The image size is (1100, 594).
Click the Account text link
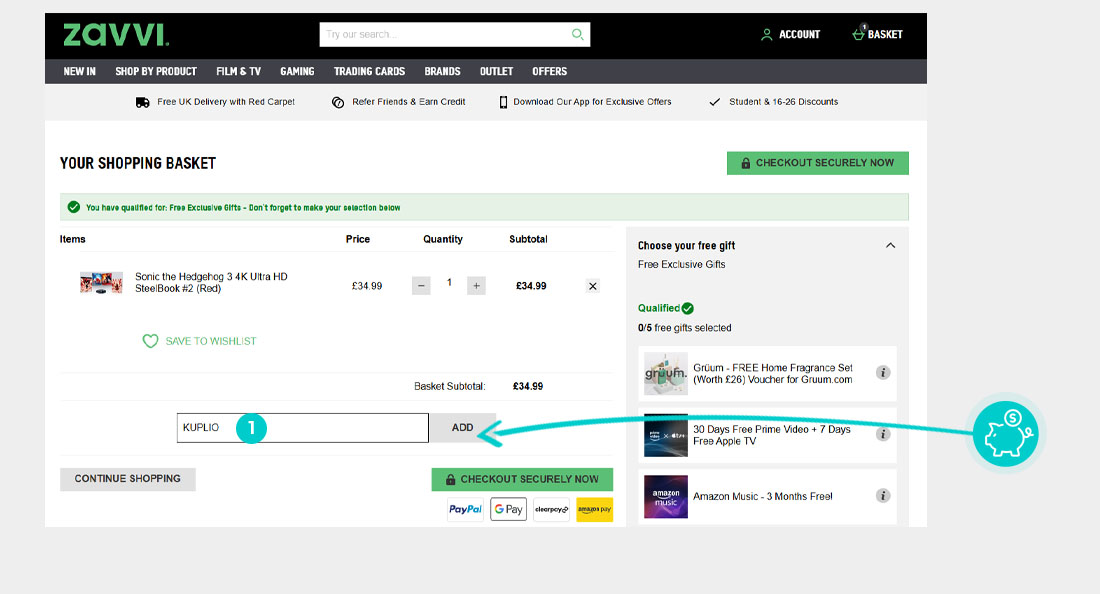click(x=799, y=34)
